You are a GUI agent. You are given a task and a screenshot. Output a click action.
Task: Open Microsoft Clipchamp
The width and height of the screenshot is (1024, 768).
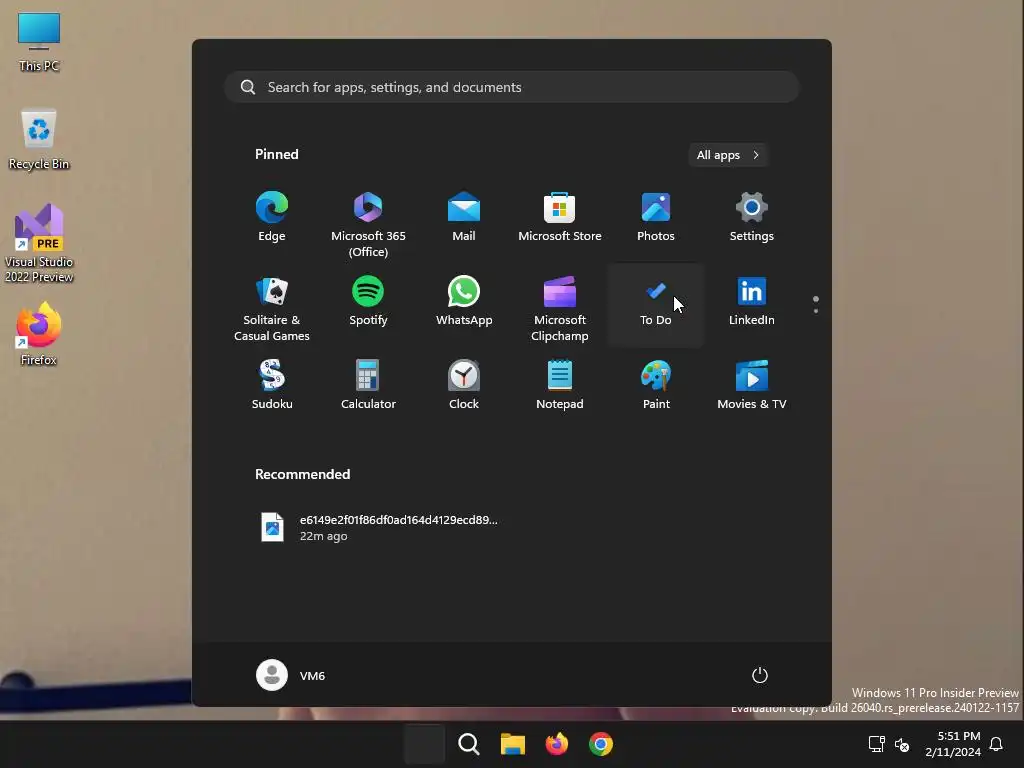click(560, 308)
